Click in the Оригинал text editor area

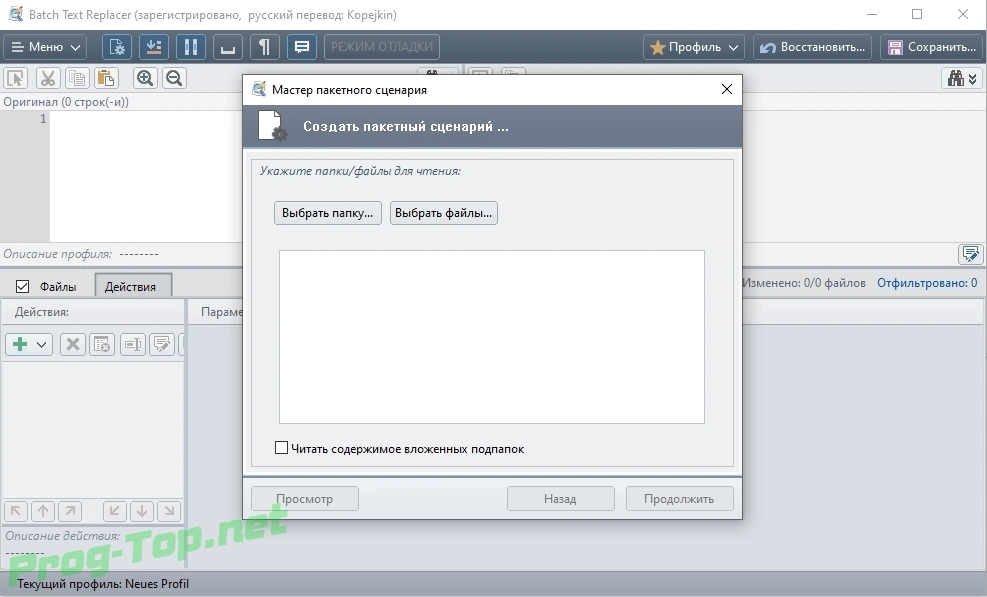(x=146, y=176)
